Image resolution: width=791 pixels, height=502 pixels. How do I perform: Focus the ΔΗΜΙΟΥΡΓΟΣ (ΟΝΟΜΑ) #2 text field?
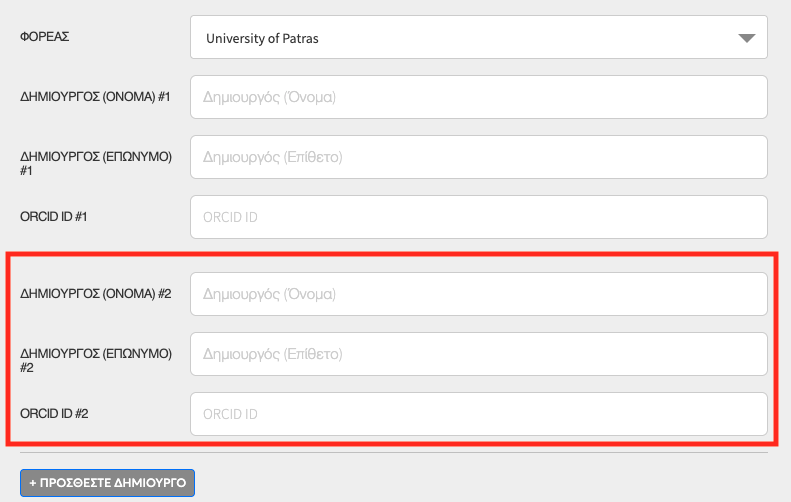pyautogui.click(x=478, y=294)
